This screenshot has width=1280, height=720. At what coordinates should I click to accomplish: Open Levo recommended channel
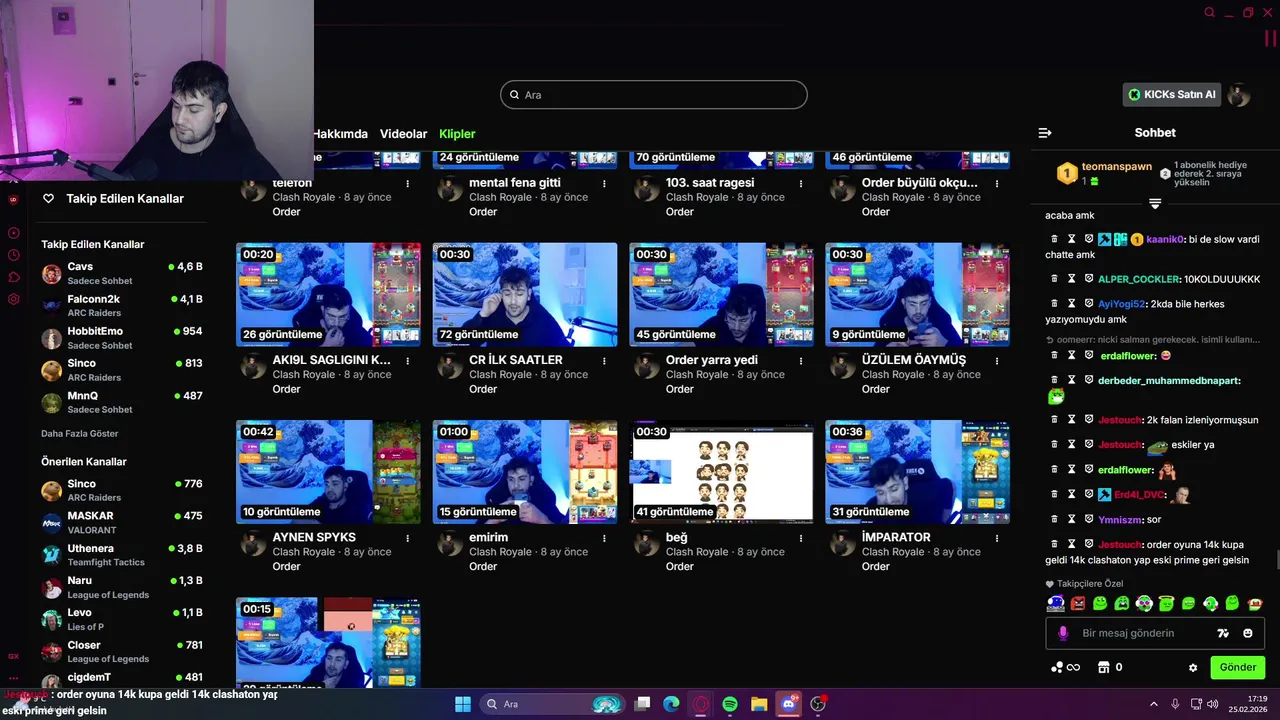(122, 619)
